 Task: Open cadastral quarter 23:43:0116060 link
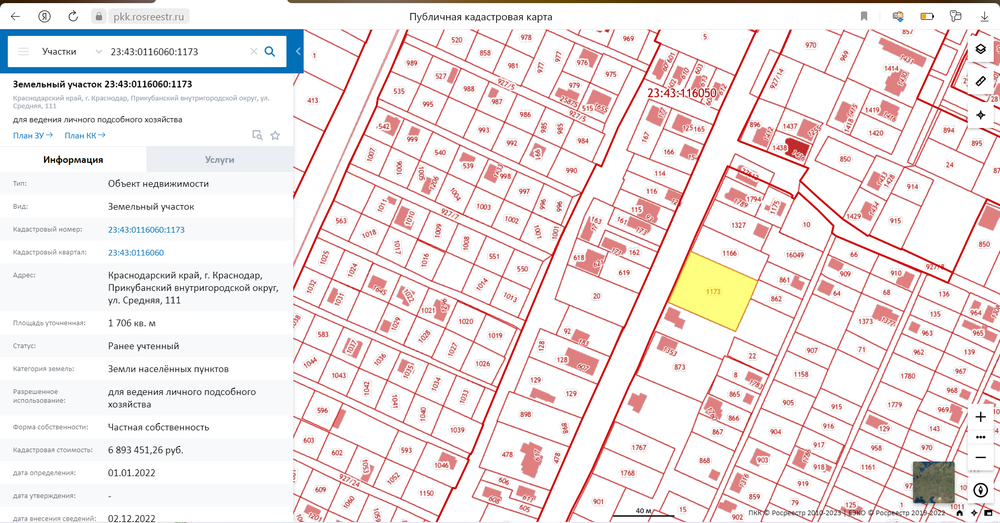click(135, 253)
